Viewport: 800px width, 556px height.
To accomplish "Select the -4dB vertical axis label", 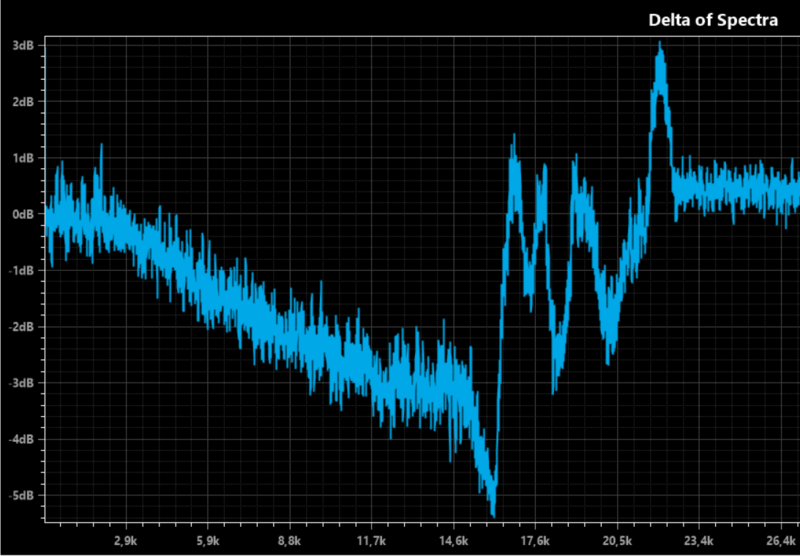I will (21, 439).
